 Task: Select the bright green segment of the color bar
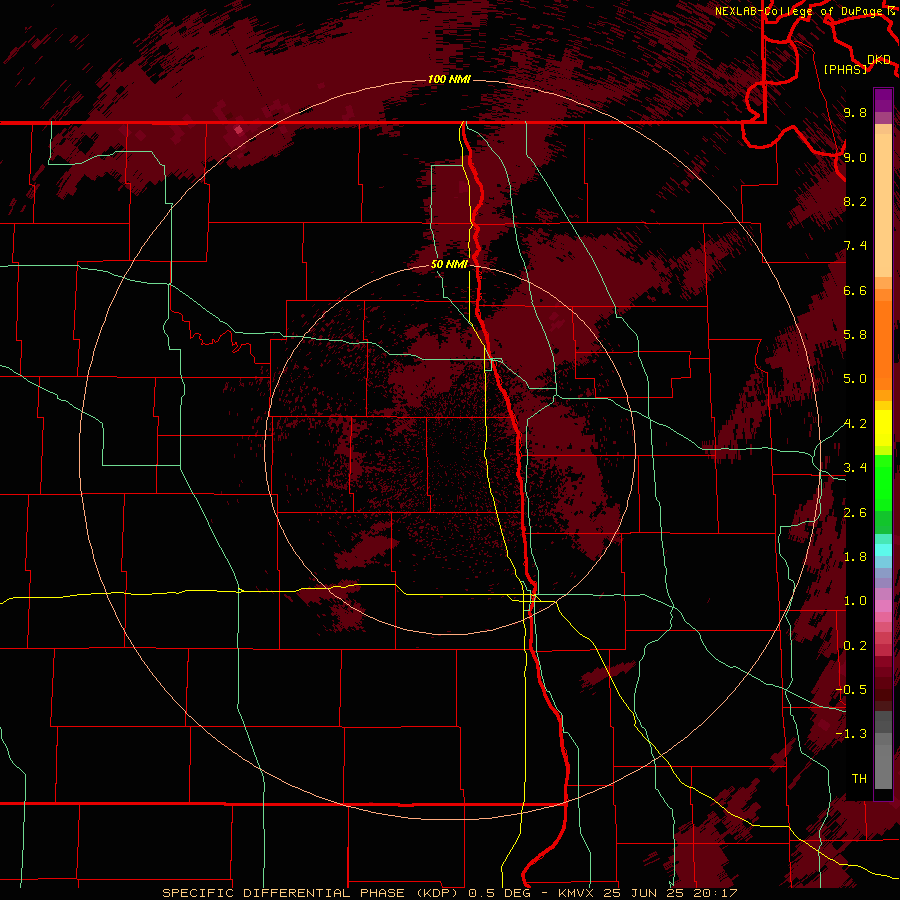[883, 482]
